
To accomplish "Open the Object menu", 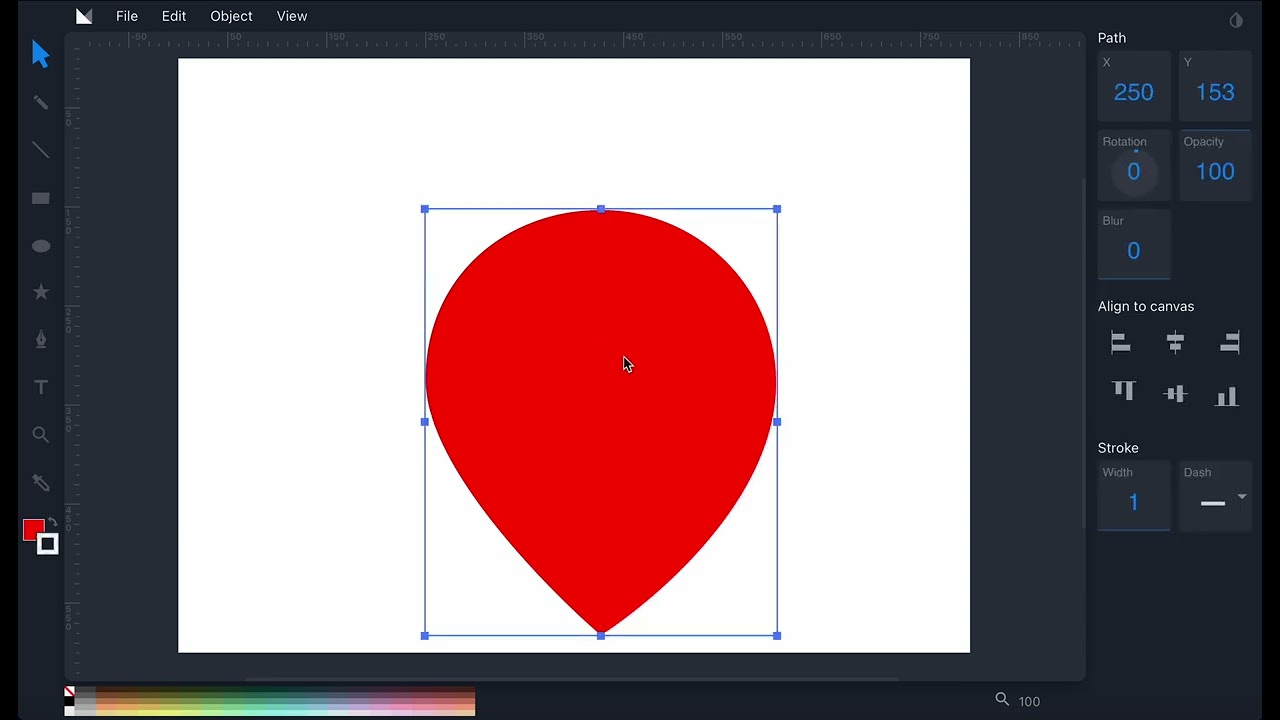I will 231,16.
